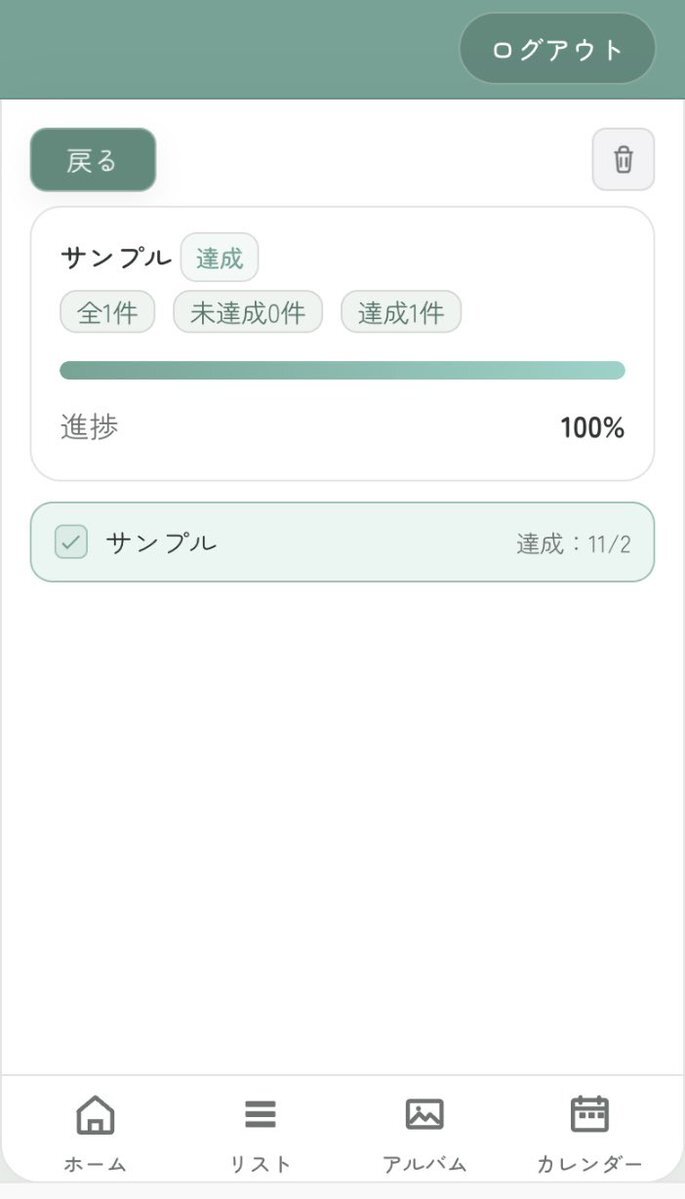The height and width of the screenshot is (1199, 685).
Task: Open the ホーム tab label
Action: pyautogui.click(x=95, y=1164)
